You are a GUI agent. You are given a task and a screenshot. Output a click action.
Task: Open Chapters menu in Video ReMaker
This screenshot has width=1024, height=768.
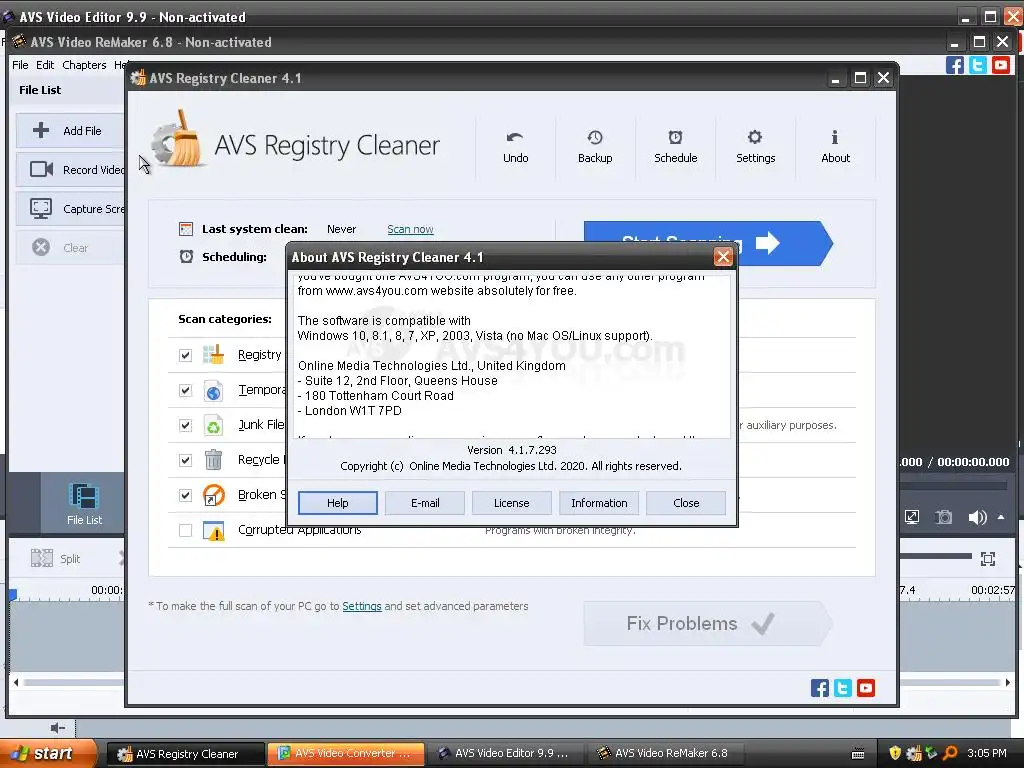tap(84, 65)
